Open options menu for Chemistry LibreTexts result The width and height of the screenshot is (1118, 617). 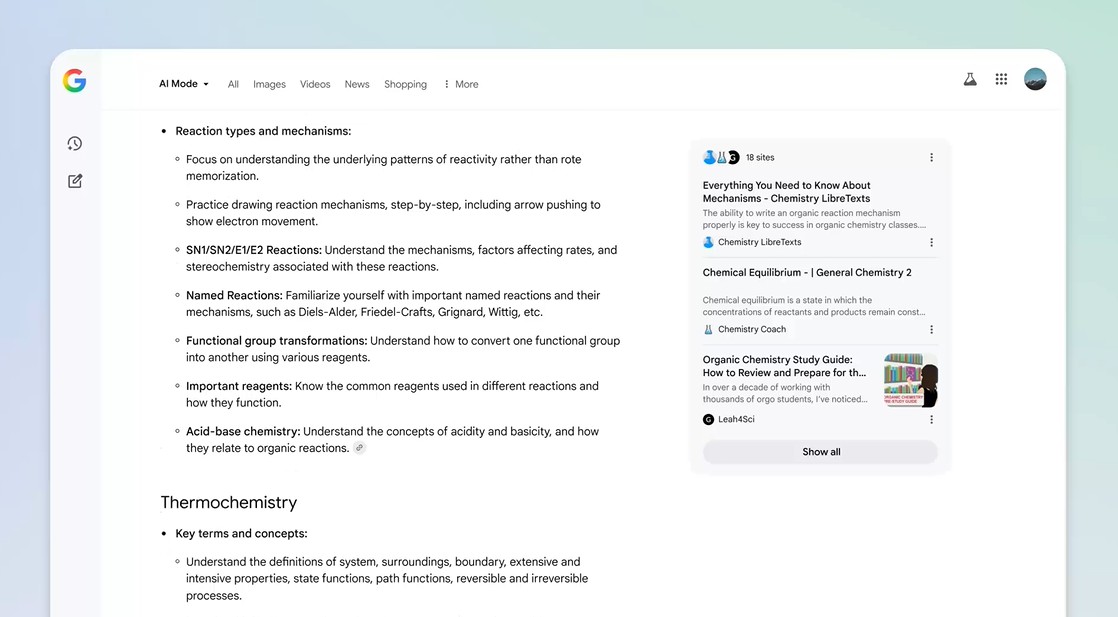point(931,242)
